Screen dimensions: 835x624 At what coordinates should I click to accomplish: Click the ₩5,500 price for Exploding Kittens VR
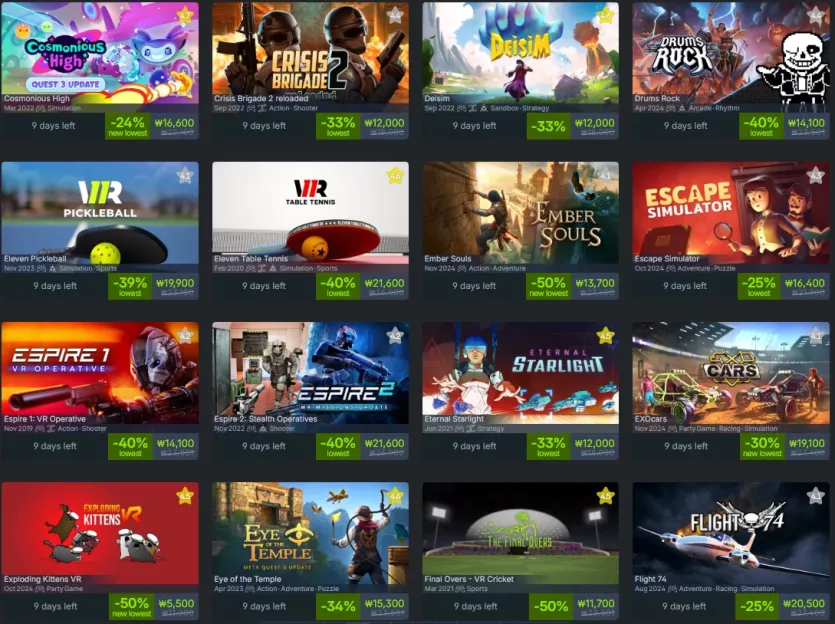176,604
